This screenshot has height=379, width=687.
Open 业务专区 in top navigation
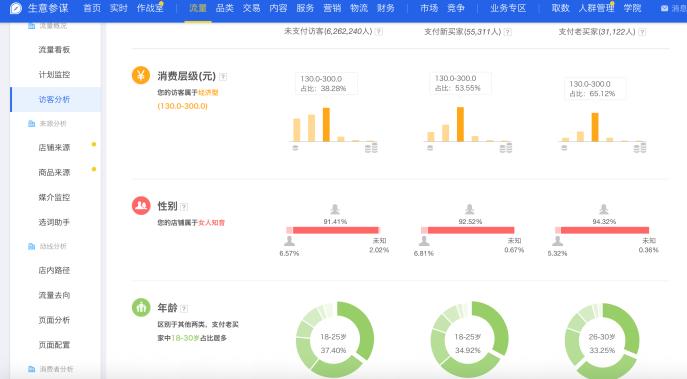pos(508,8)
